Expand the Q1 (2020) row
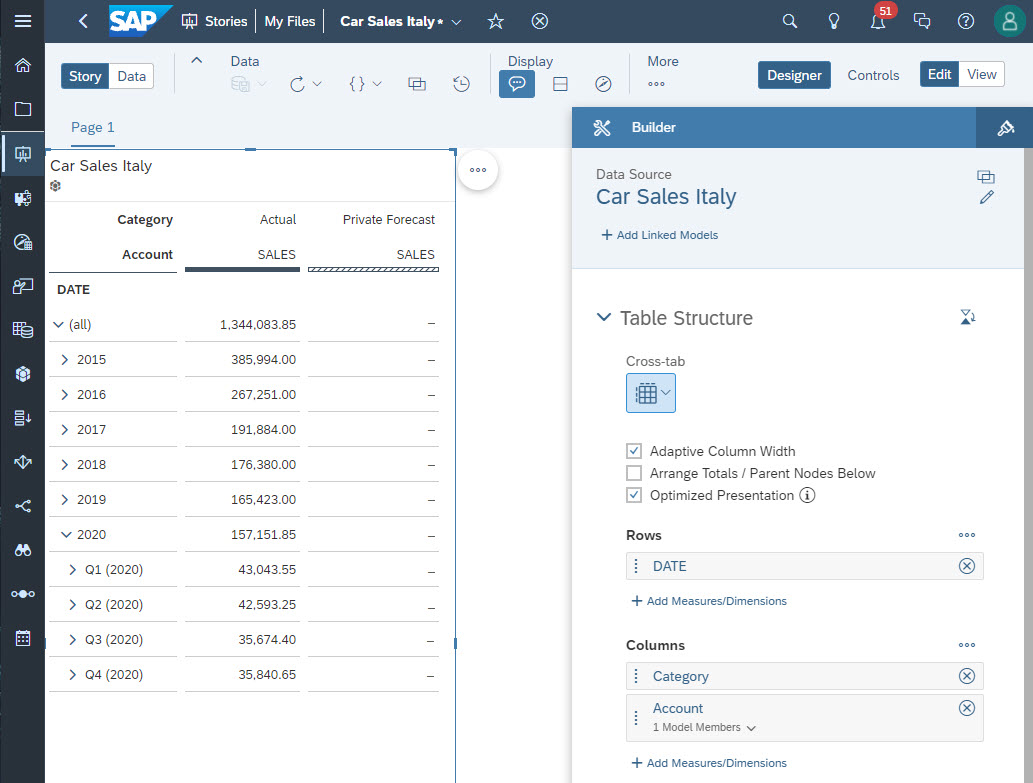This screenshot has width=1033, height=783. click(72, 570)
